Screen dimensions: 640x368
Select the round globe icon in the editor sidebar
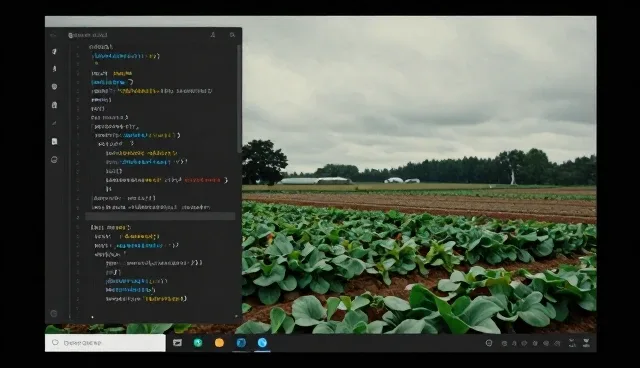click(x=54, y=86)
